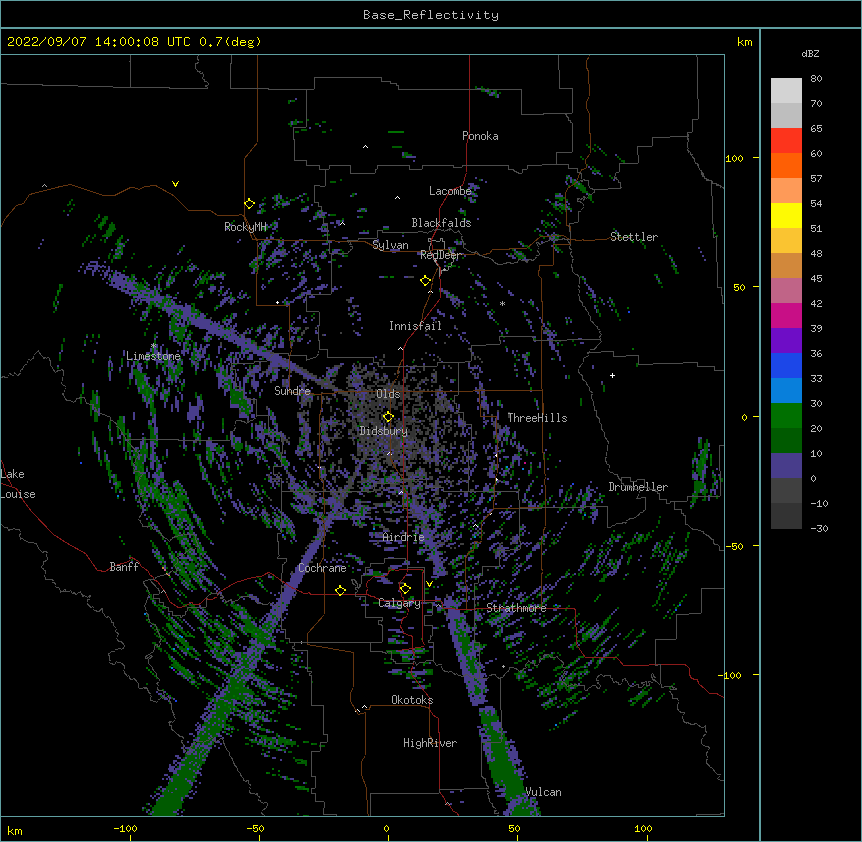Select the Blackfalds map label

[441, 223]
